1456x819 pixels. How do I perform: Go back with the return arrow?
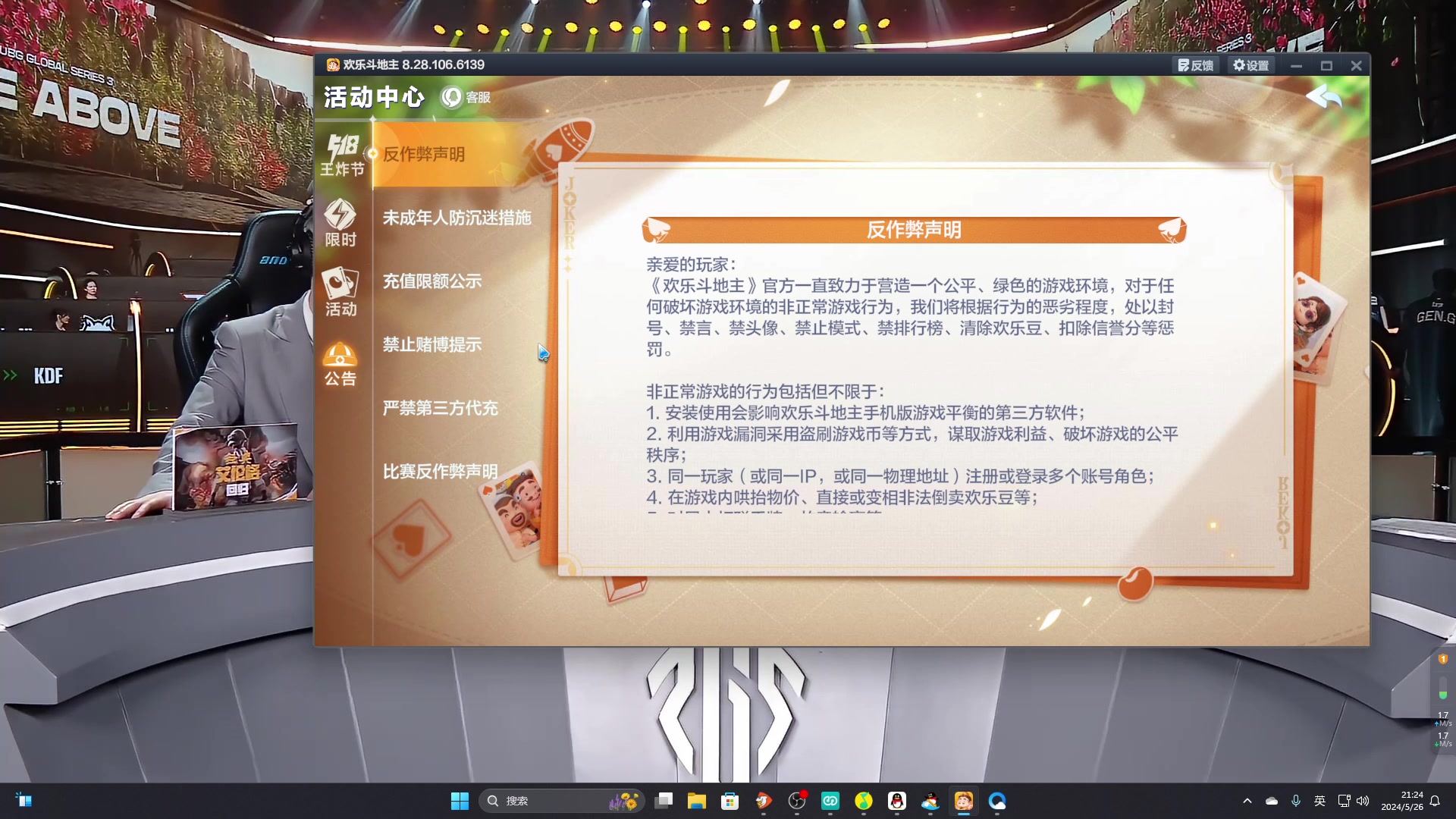pos(1323,97)
